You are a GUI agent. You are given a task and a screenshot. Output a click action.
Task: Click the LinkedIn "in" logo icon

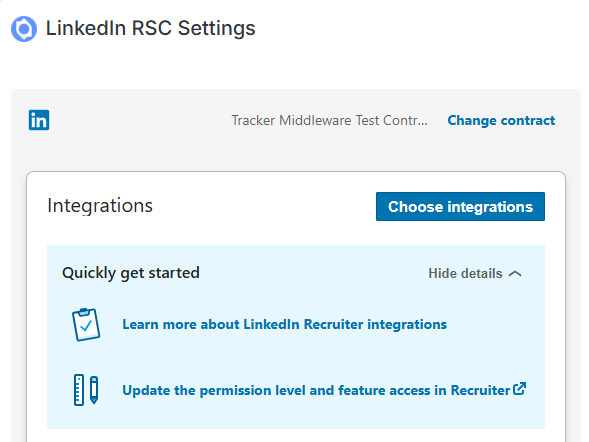(x=39, y=120)
